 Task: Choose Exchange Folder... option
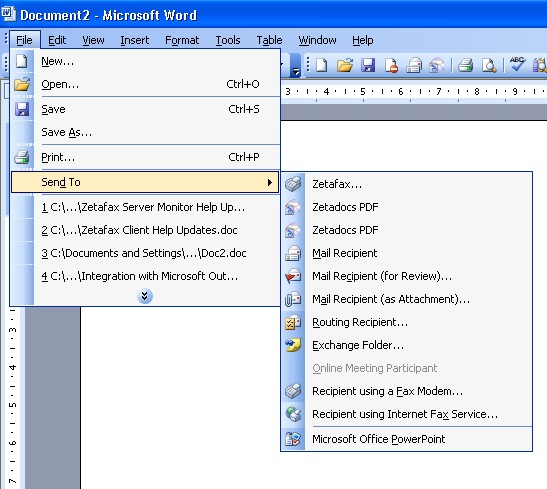pyautogui.click(x=407, y=345)
